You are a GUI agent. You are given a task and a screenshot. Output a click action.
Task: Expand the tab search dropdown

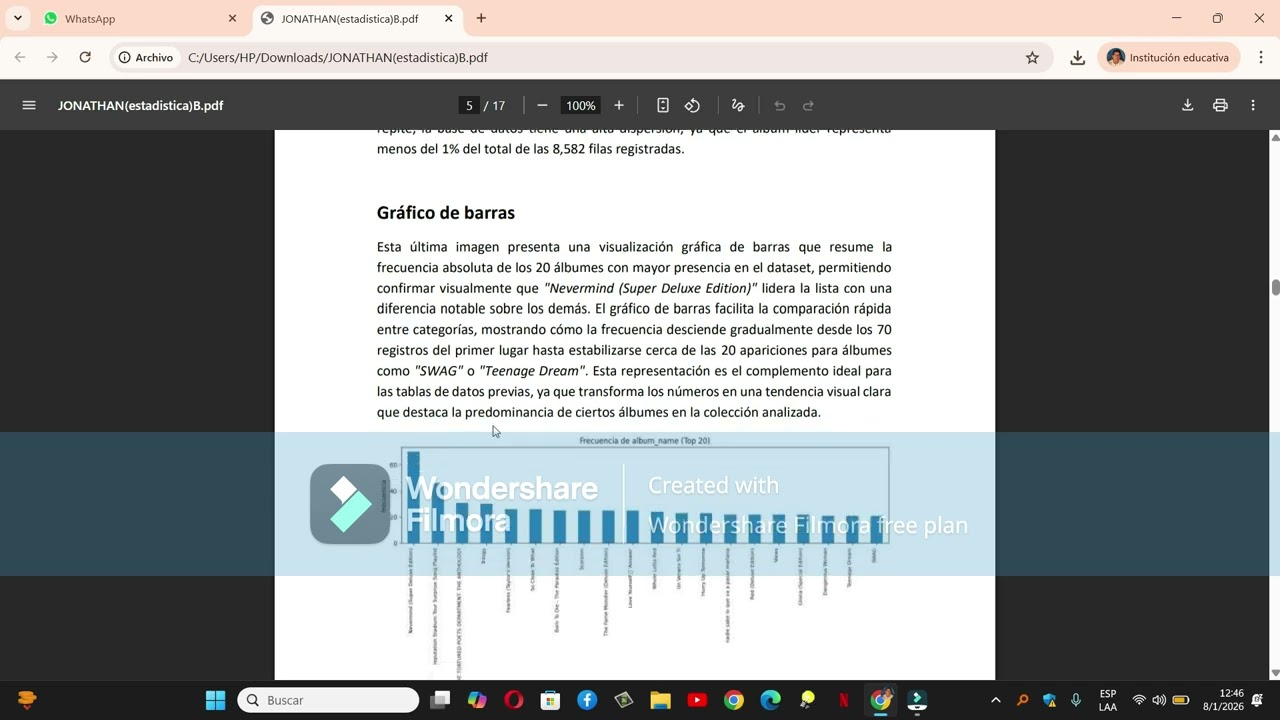point(17,18)
